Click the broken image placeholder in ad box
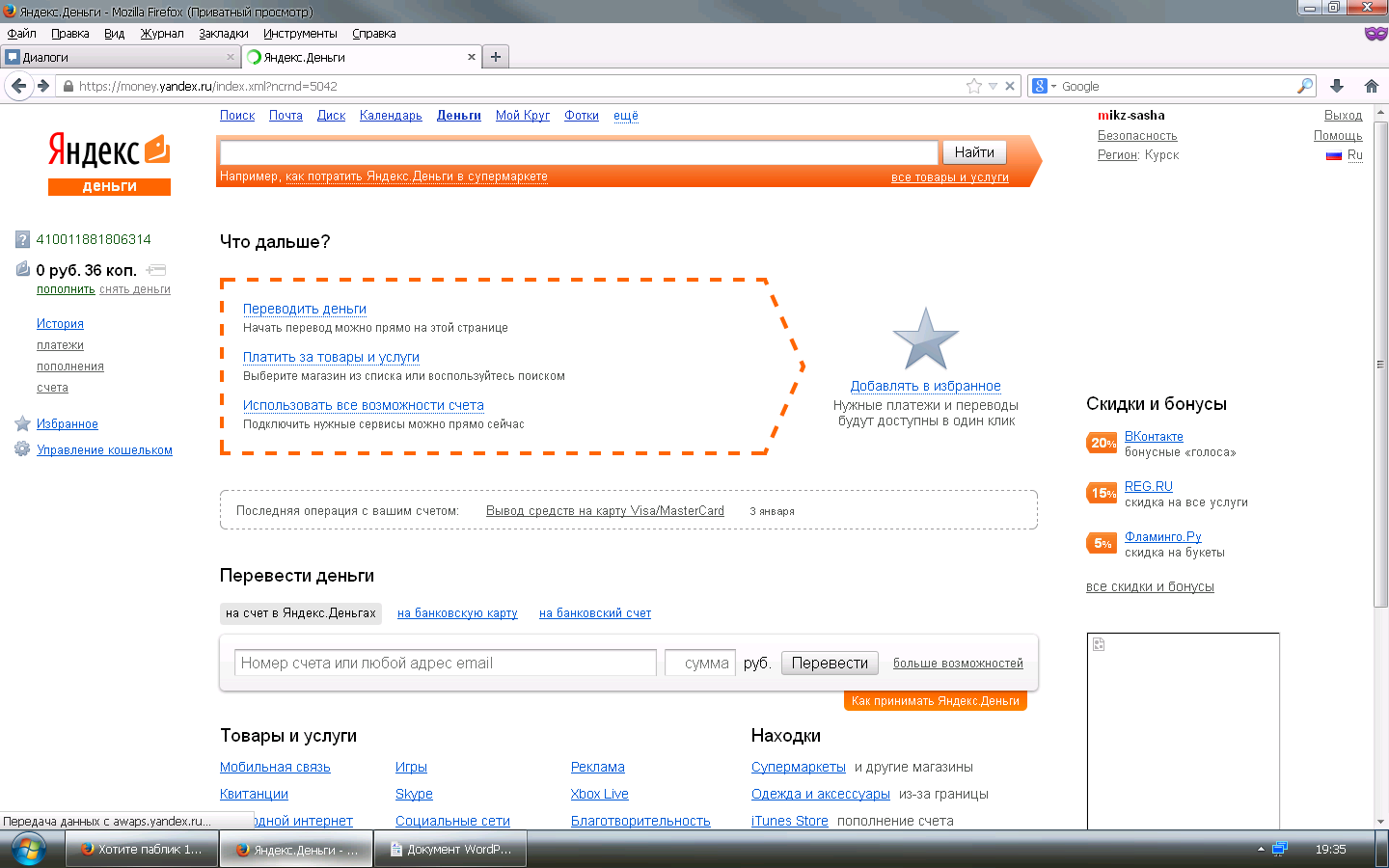The height and width of the screenshot is (868, 1389). [1099, 644]
